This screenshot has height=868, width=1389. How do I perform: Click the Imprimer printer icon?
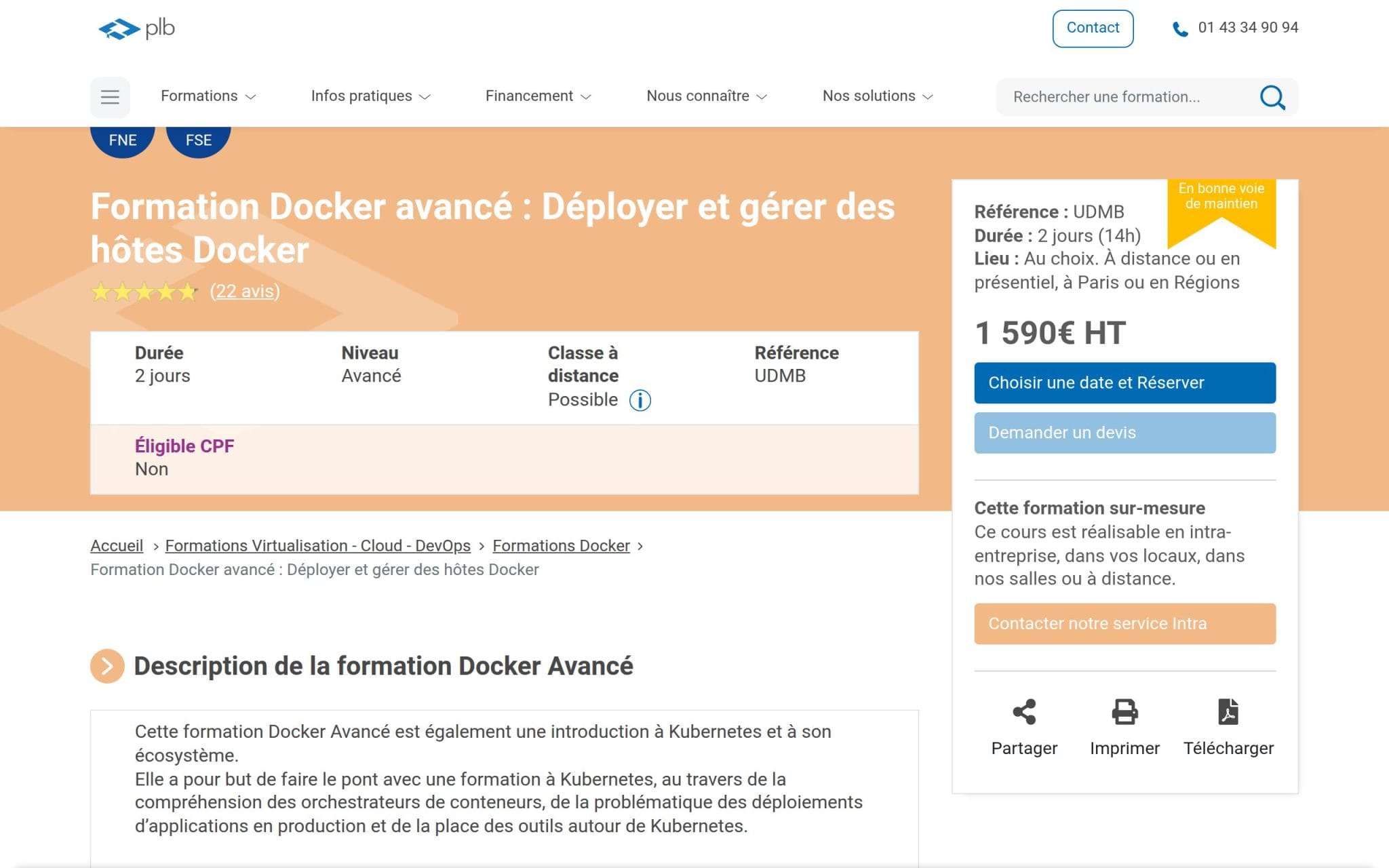click(x=1124, y=712)
